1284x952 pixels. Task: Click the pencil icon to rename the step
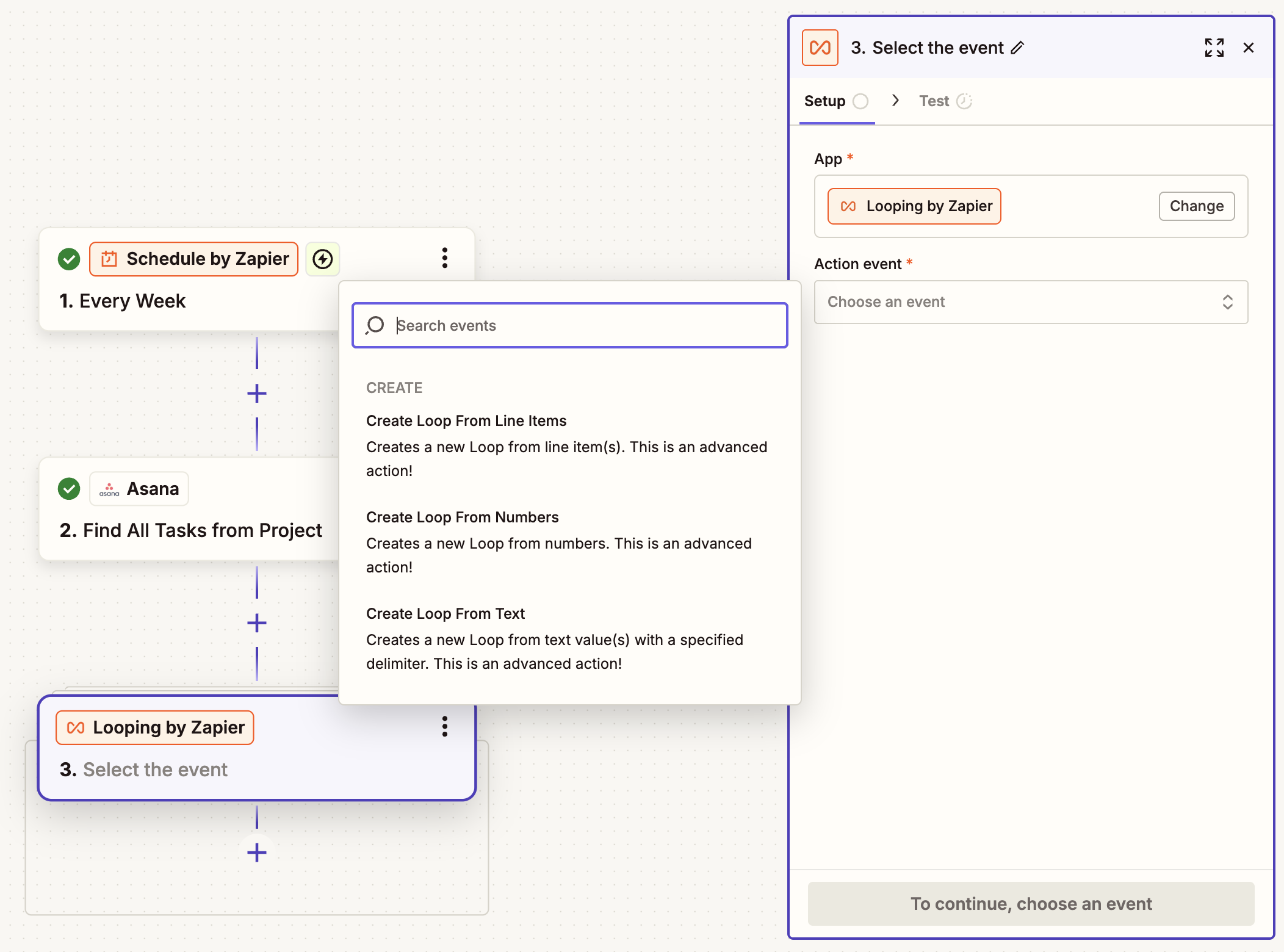[1017, 48]
